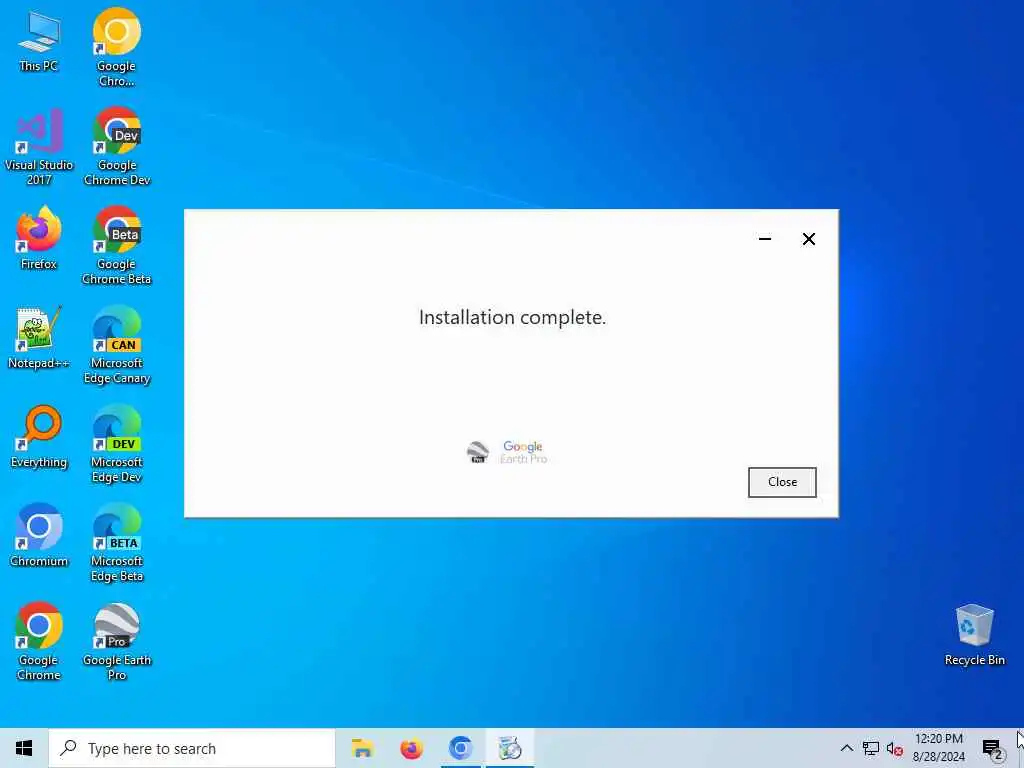This screenshot has height=768, width=1024.
Task: Close installer window with X icon
Action: pyautogui.click(x=808, y=239)
